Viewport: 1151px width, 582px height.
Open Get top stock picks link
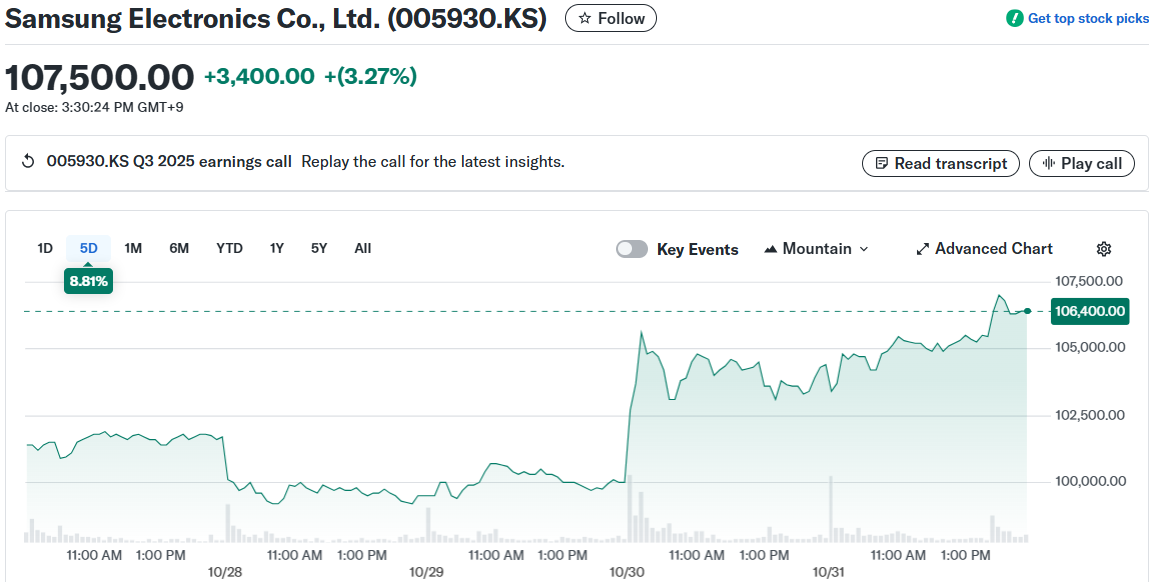pyautogui.click(x=1088, y=18)
